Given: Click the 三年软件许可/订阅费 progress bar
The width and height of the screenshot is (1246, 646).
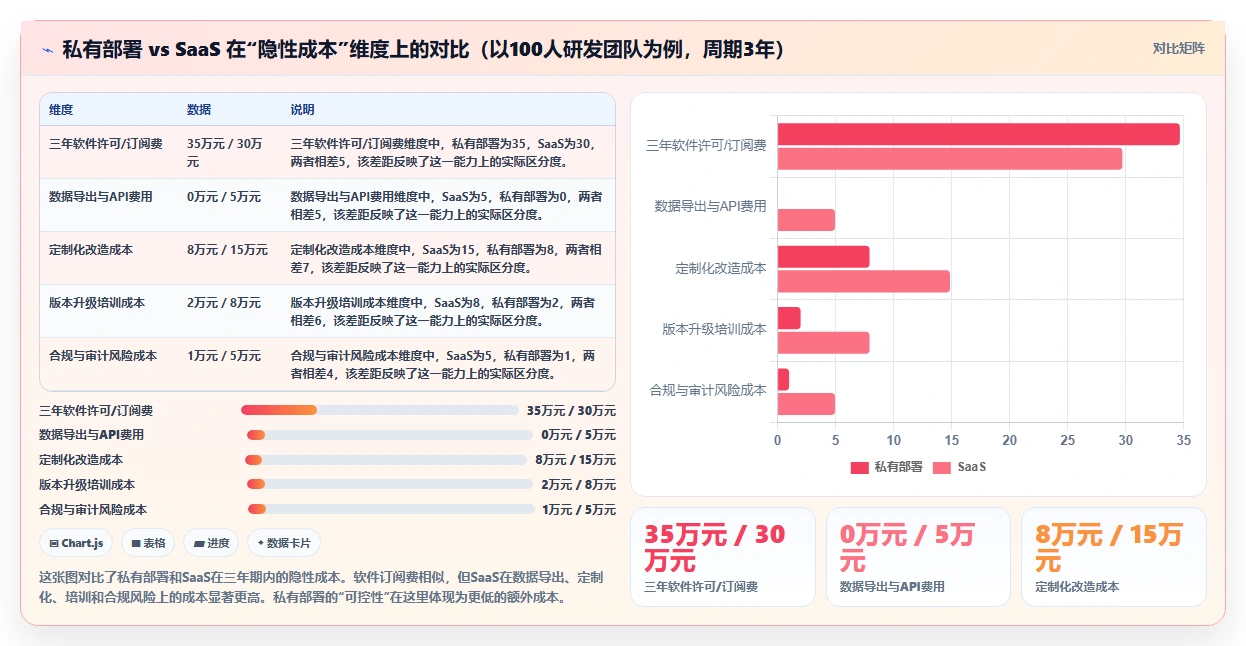Looking at the screenshot, I should pyautogui.click(x=380, y=410).
